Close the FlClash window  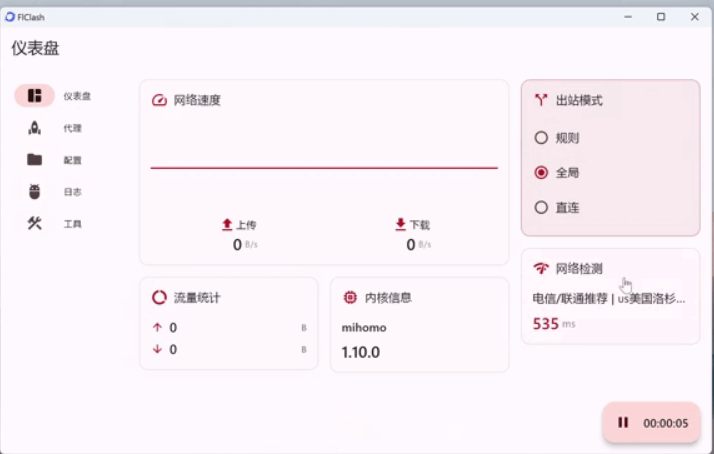point(694,17)
